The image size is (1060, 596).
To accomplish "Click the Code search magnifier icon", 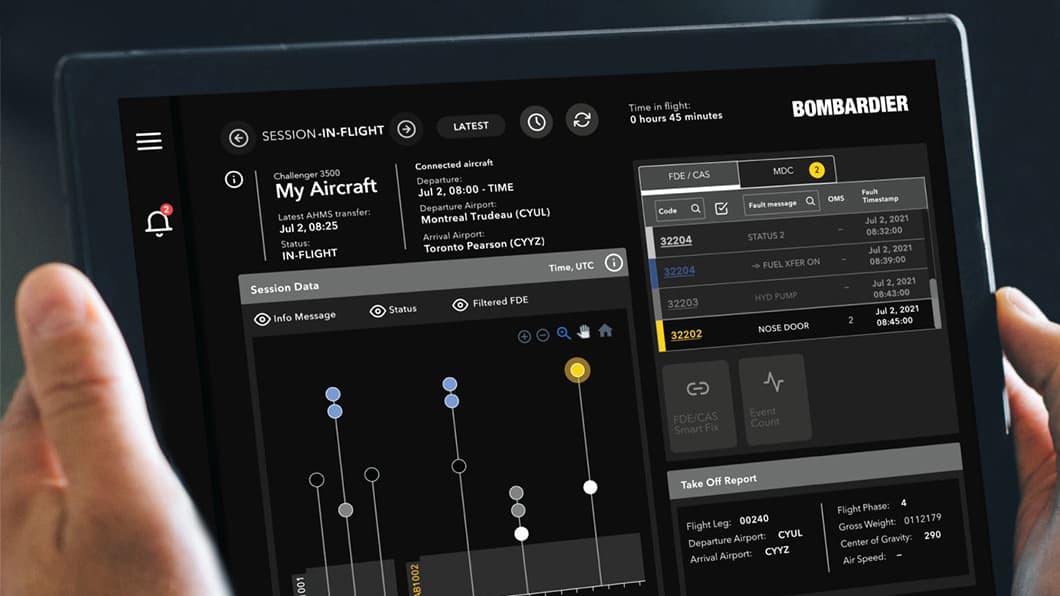I will click(x=695, y=209).
